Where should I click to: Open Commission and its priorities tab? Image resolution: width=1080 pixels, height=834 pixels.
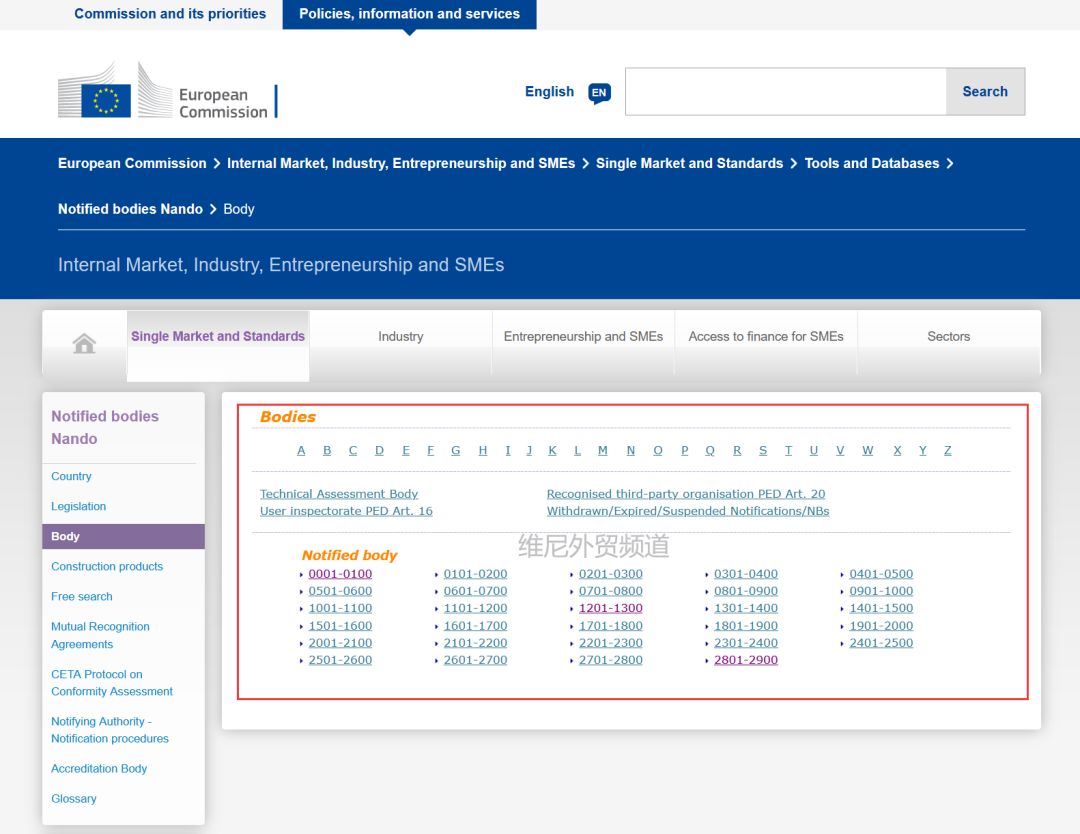pyautogui.click(x=170, y=14)
